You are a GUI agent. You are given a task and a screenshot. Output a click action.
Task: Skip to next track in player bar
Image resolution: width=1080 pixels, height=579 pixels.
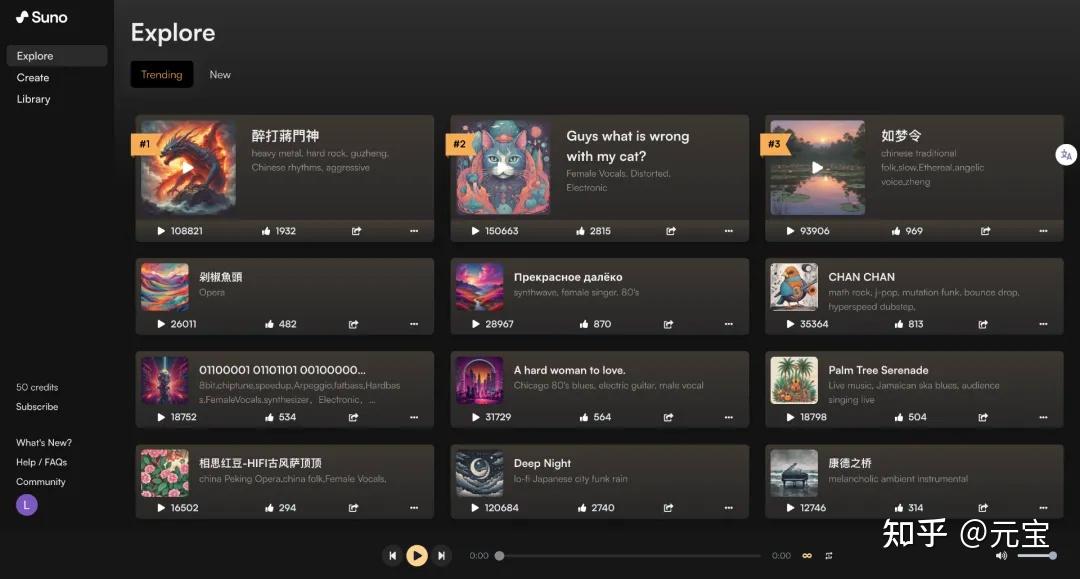point(442,555)
